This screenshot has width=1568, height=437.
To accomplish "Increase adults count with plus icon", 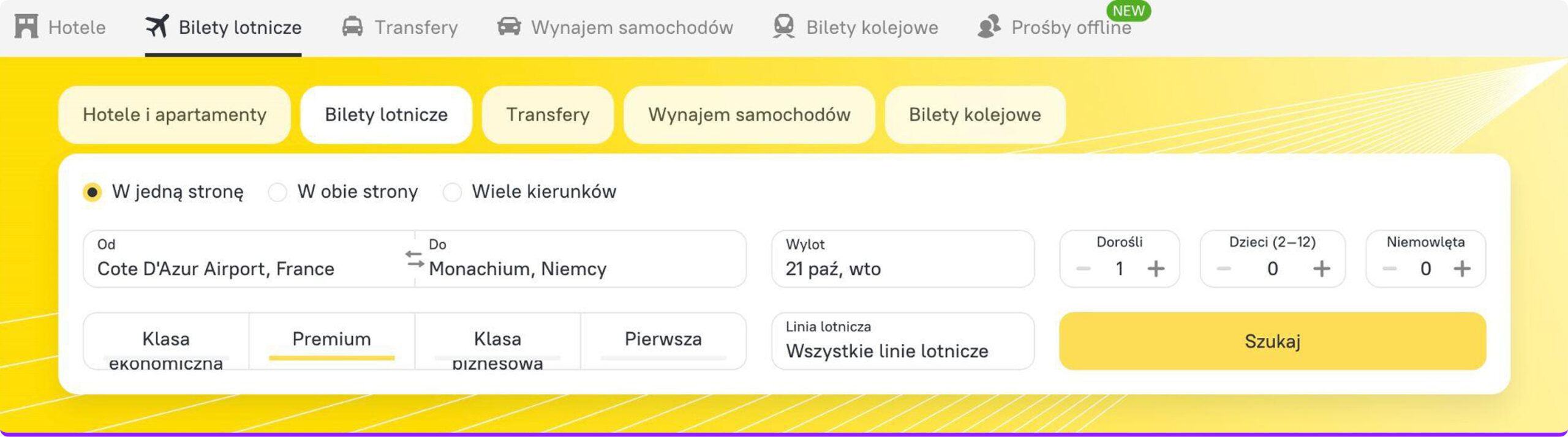I will point(1156,269).
